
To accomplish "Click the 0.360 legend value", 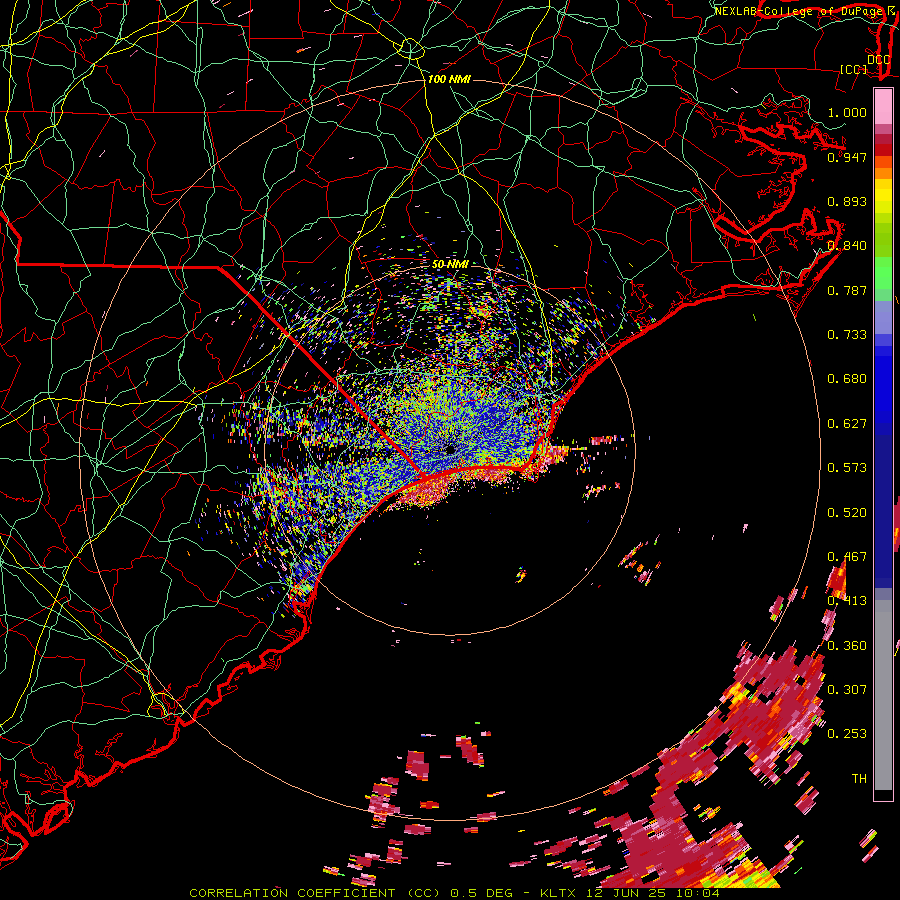I will 847,645.
